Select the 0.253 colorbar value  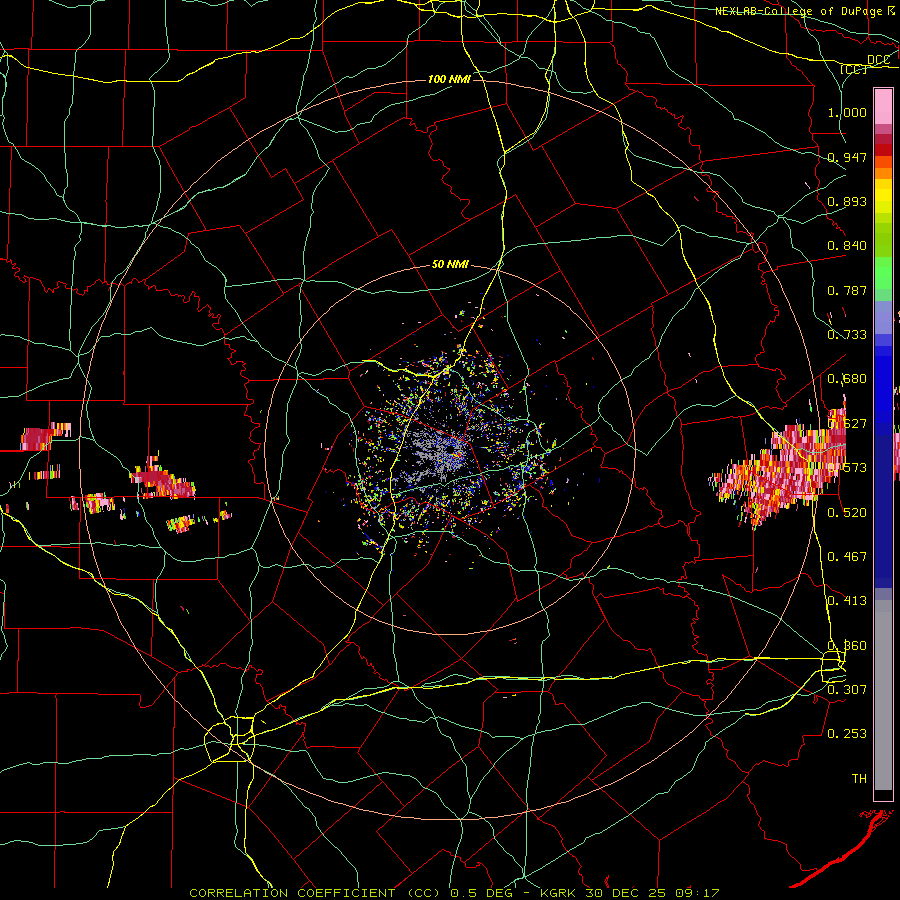847,733
